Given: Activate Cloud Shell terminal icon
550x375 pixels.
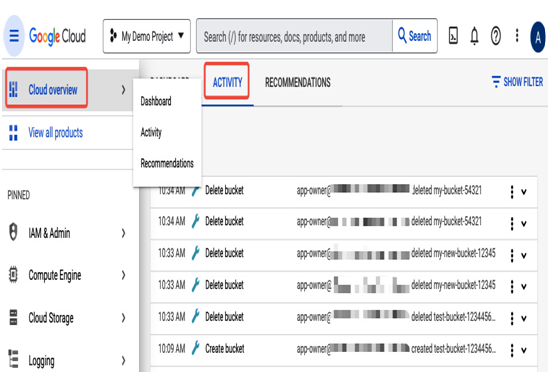Looking at the screenshot, I should [x=453, y=36].
